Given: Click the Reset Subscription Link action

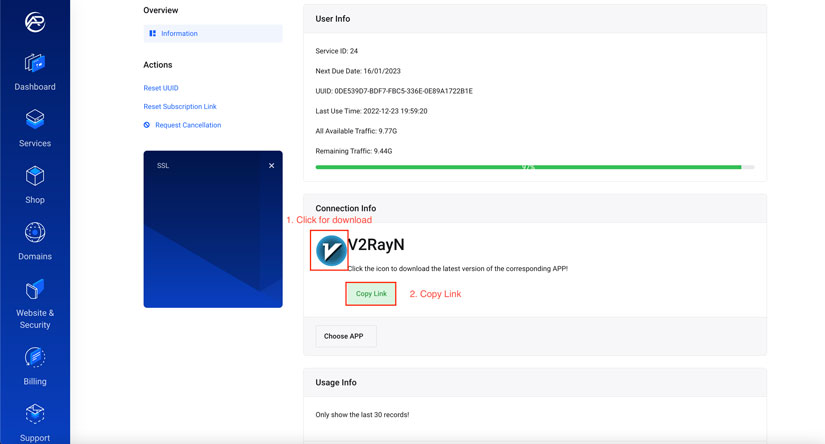Looking at the screenshot, I should tap(180, 107).
